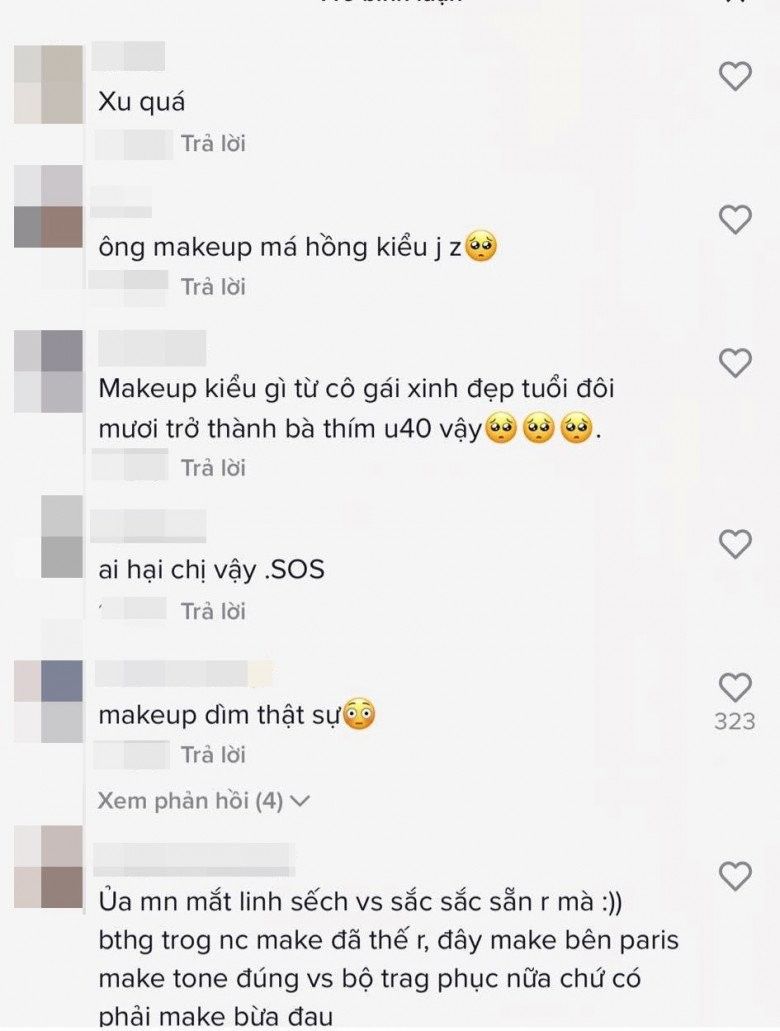Reply to 'Xu quá' via Trả lời

click(x=213, y=143)
